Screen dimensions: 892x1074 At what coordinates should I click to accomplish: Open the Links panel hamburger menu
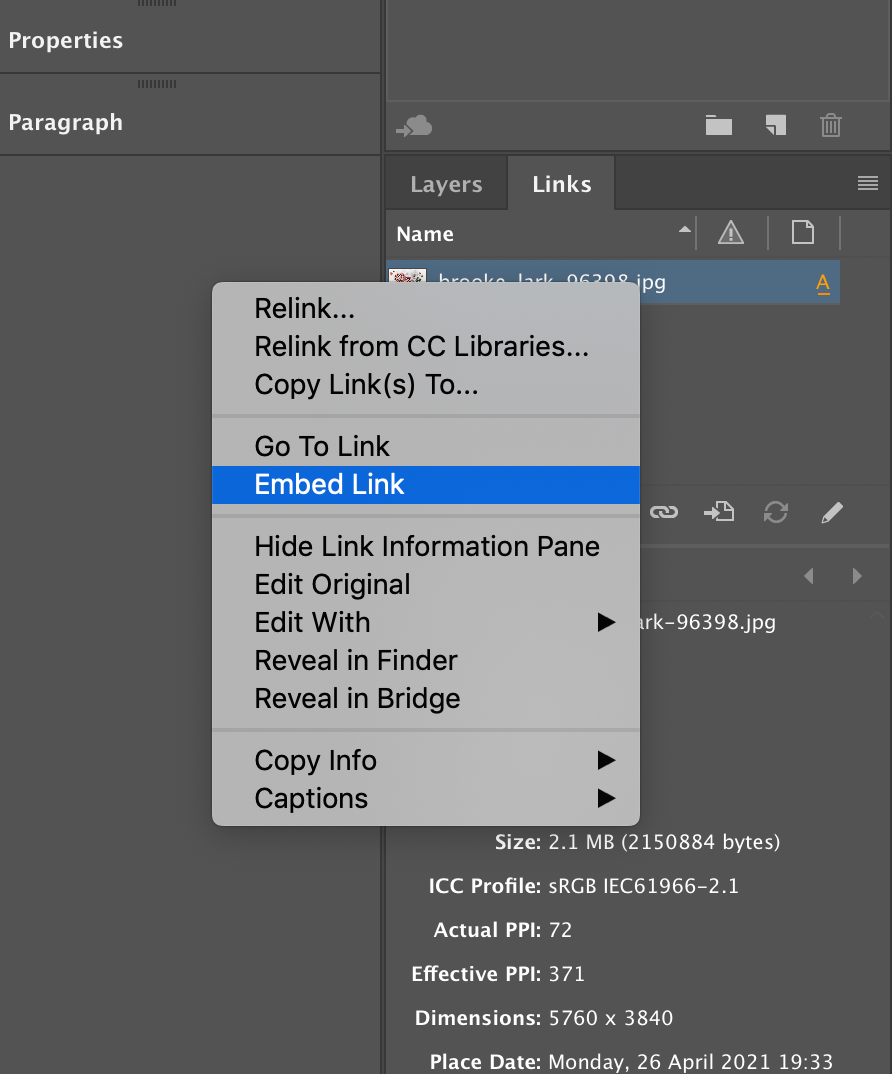(867, 183)
